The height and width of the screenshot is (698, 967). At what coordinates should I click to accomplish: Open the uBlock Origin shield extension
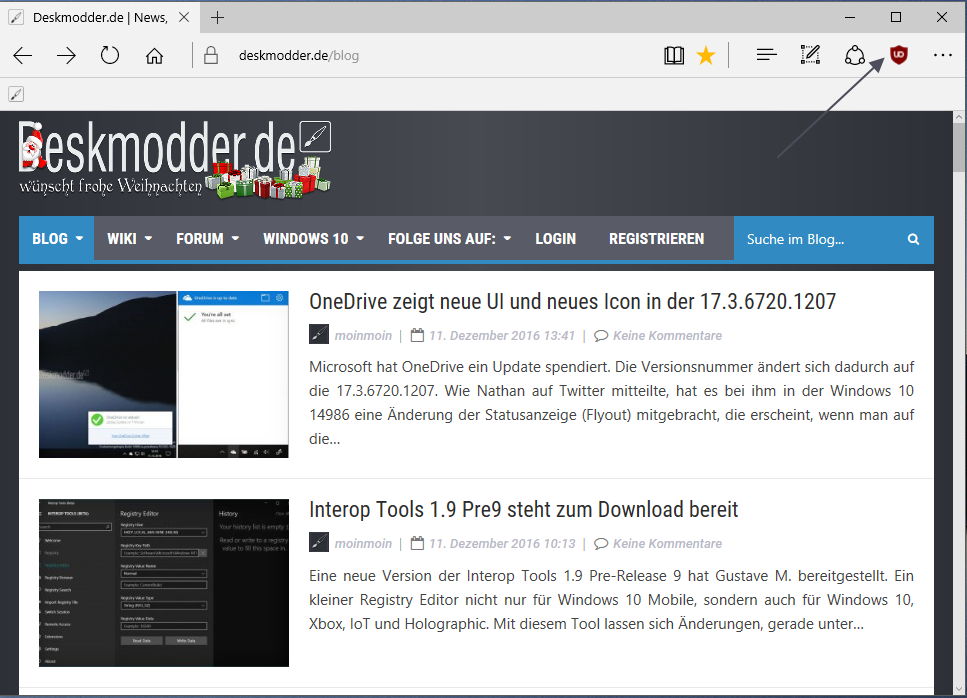tap(899, 55)
